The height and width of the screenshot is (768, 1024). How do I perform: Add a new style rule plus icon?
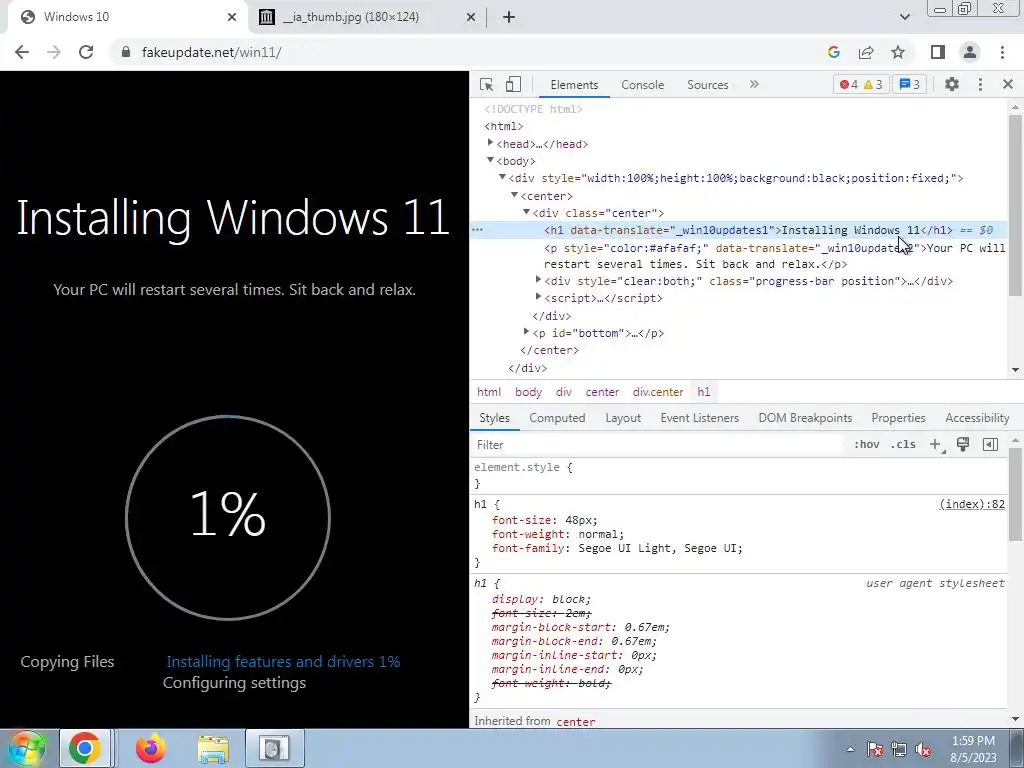(x=935, y=445)
